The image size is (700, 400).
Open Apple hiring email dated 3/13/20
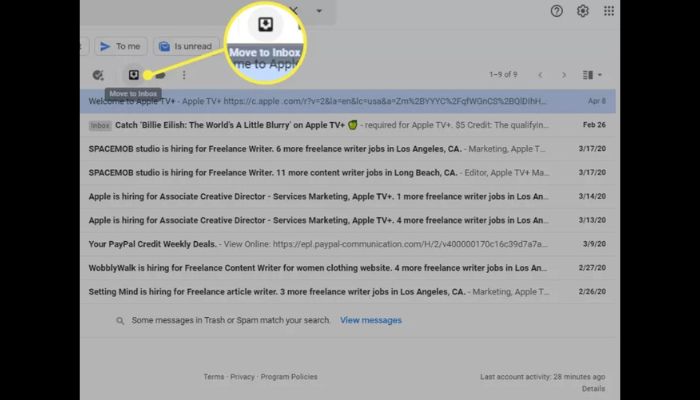tap(348, 220)
